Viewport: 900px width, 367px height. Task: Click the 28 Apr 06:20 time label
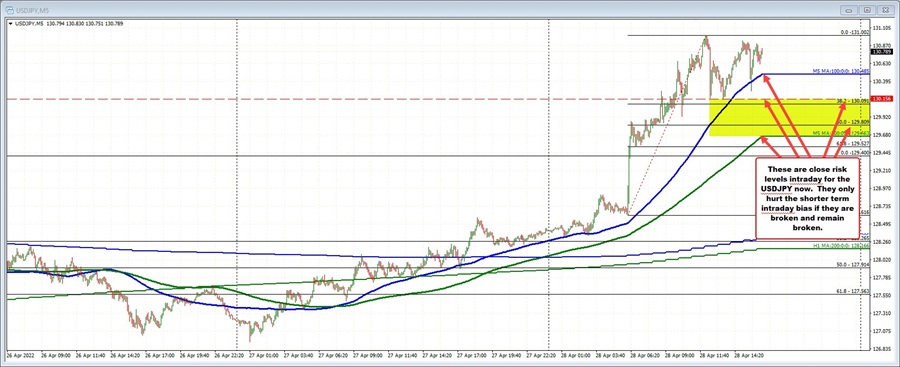645,356
